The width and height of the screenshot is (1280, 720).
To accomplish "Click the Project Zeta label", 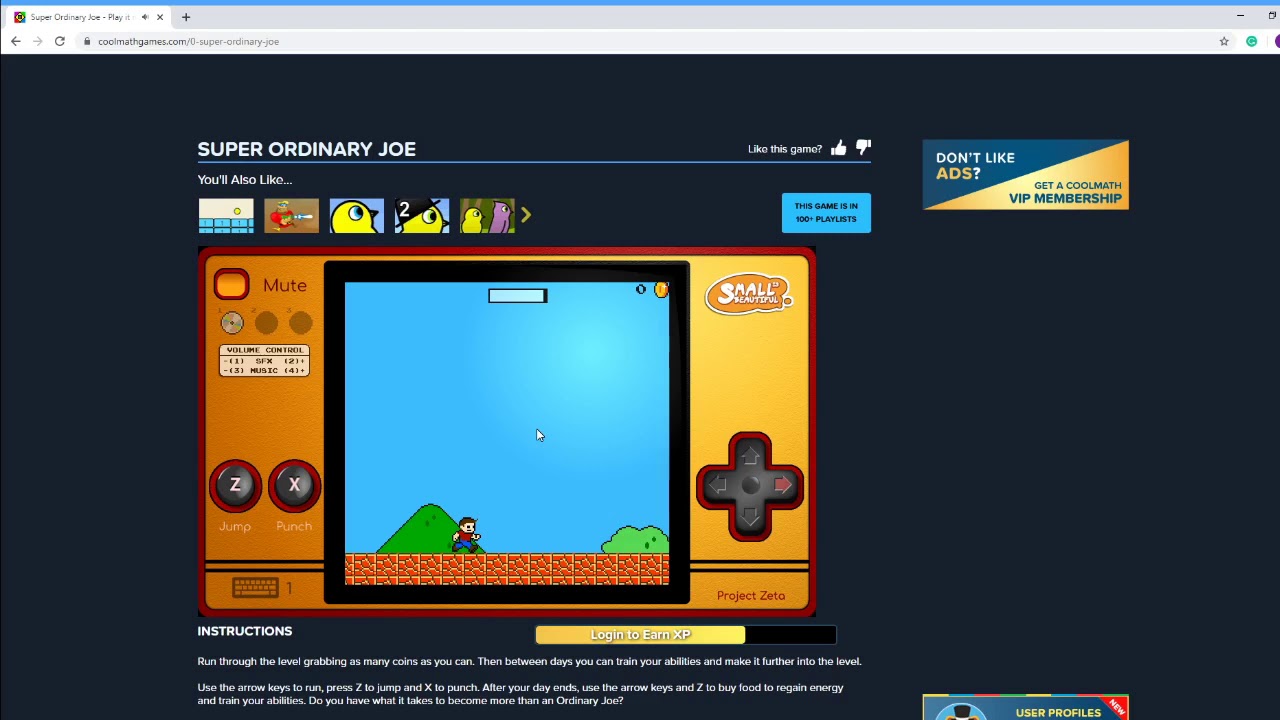I will click(x=751, y=596).
